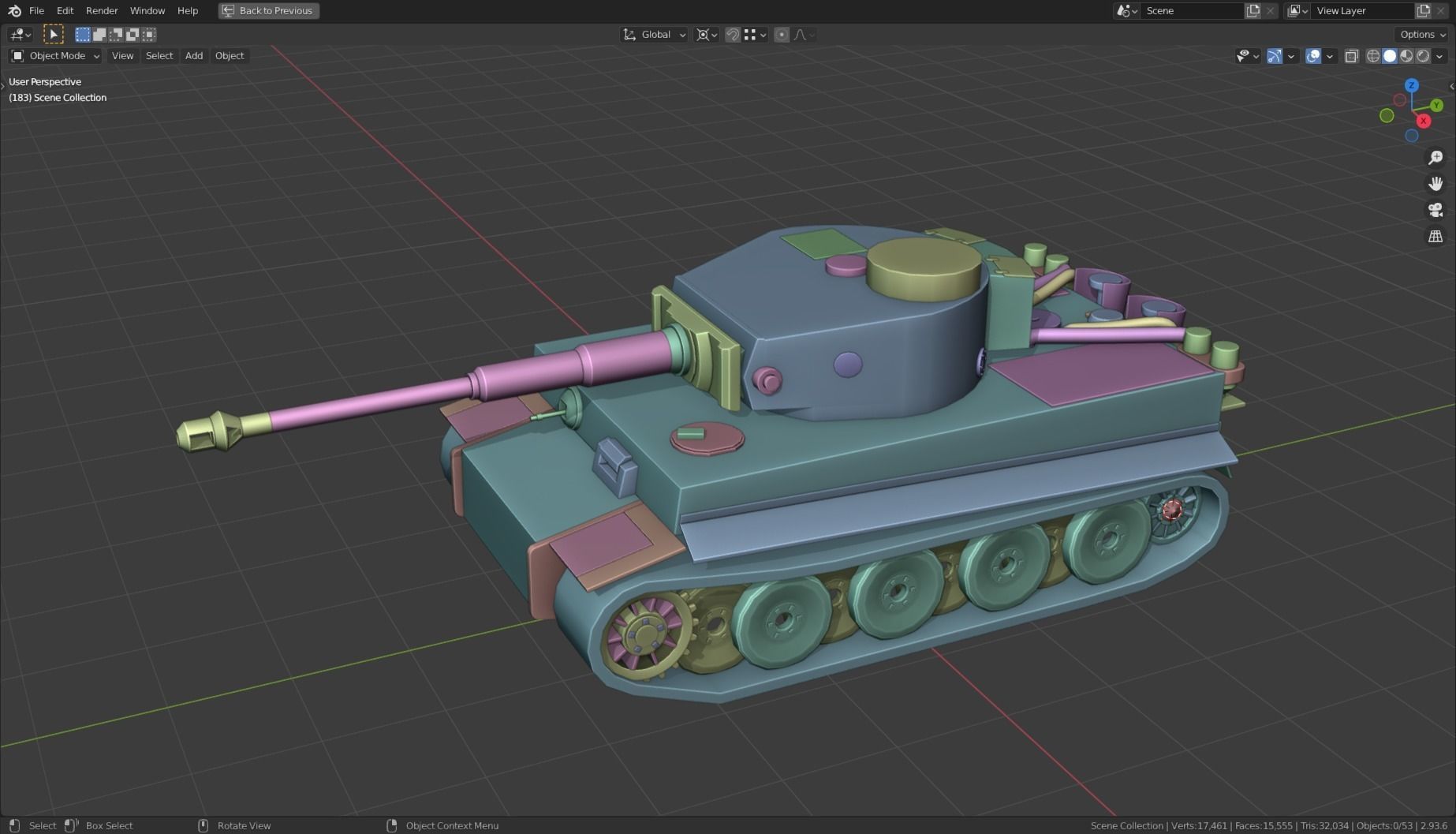Click the View Layer name field

click(x=1362, y=11)
